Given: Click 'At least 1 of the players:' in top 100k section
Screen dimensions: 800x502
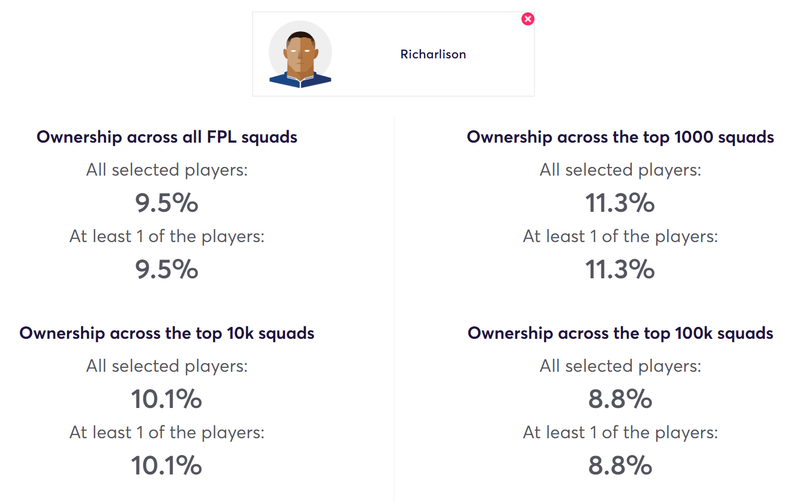Looking at the screenshot, I should coord(620,433).
